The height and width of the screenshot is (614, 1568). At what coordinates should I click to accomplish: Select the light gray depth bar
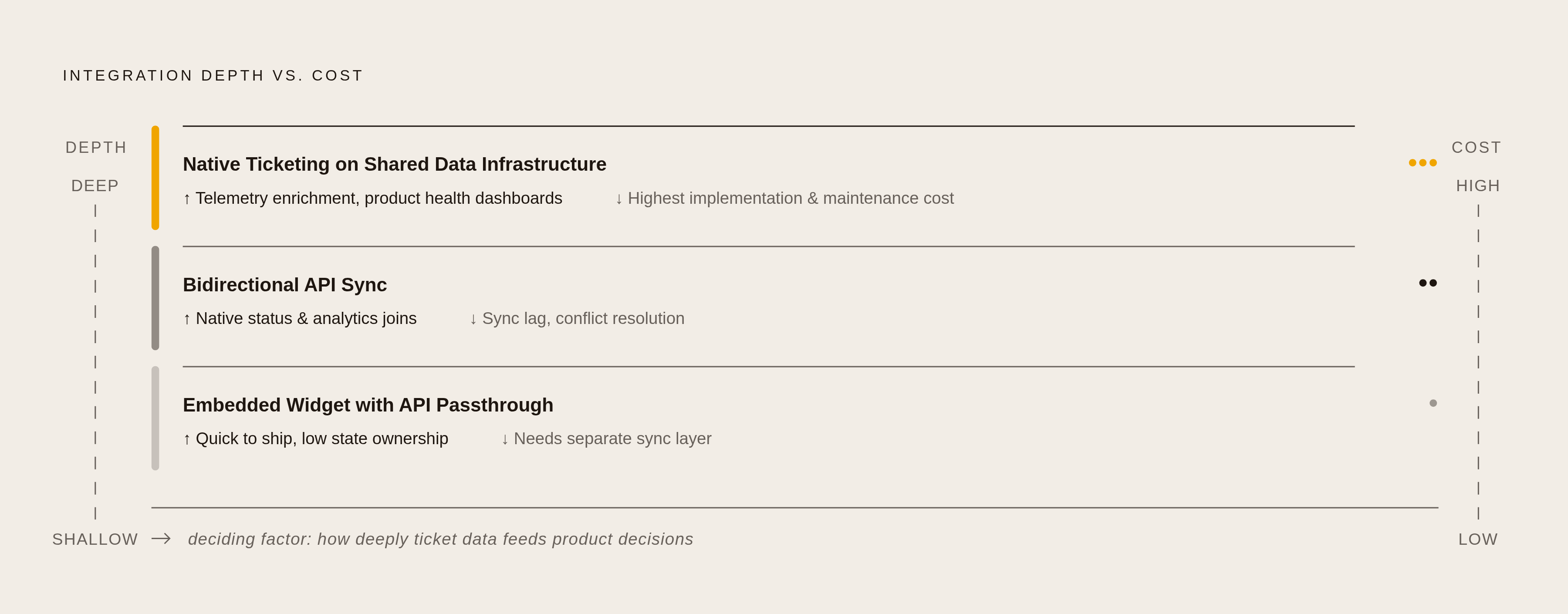(155, 418)
